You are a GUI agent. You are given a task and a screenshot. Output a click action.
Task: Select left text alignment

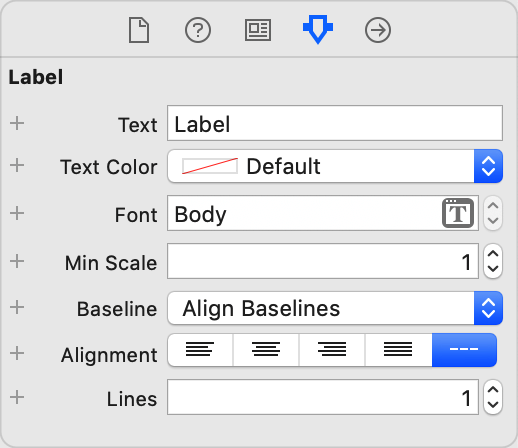[200, 350]
